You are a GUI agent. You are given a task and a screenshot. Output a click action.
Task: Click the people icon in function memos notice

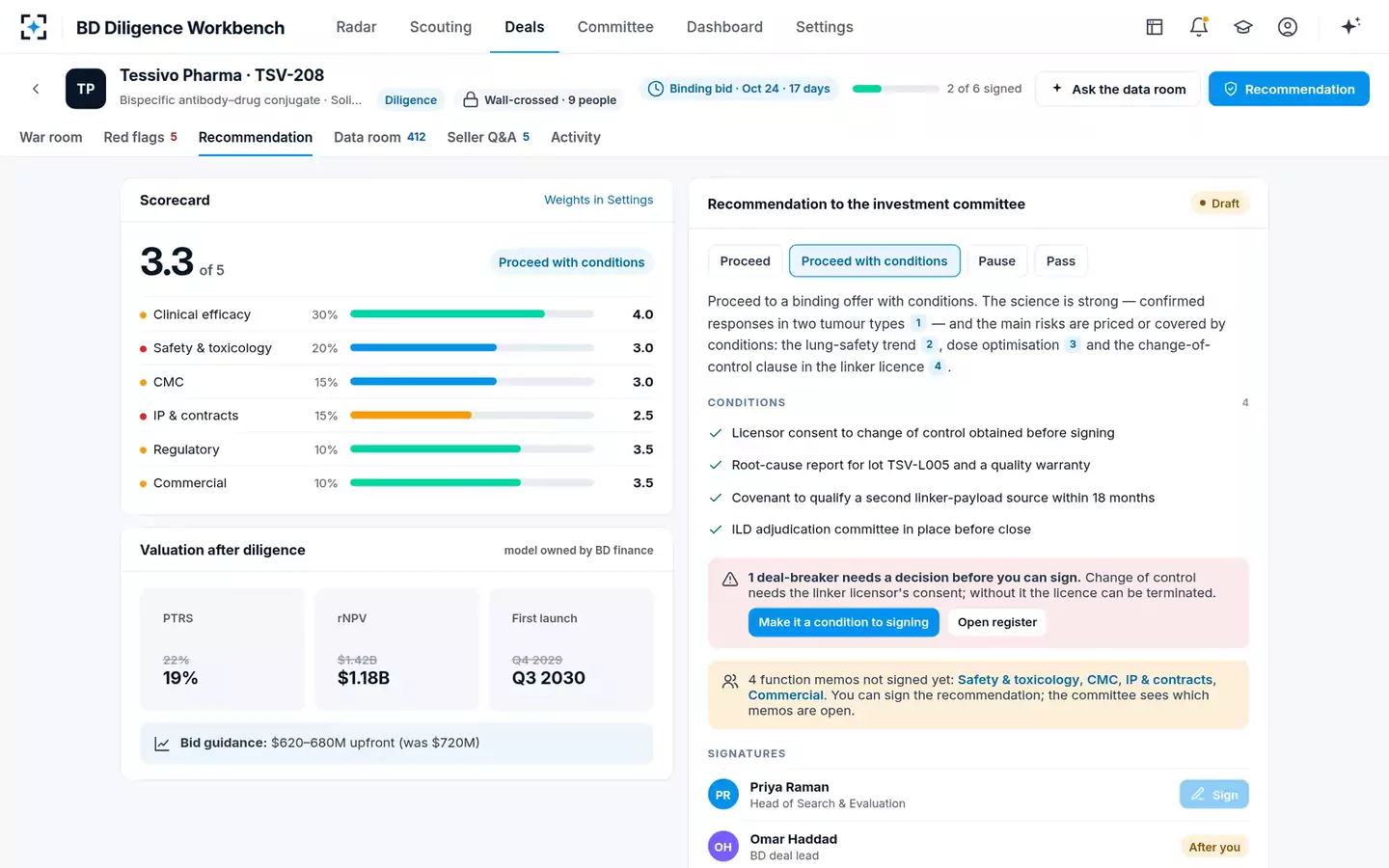pos(730,682)
